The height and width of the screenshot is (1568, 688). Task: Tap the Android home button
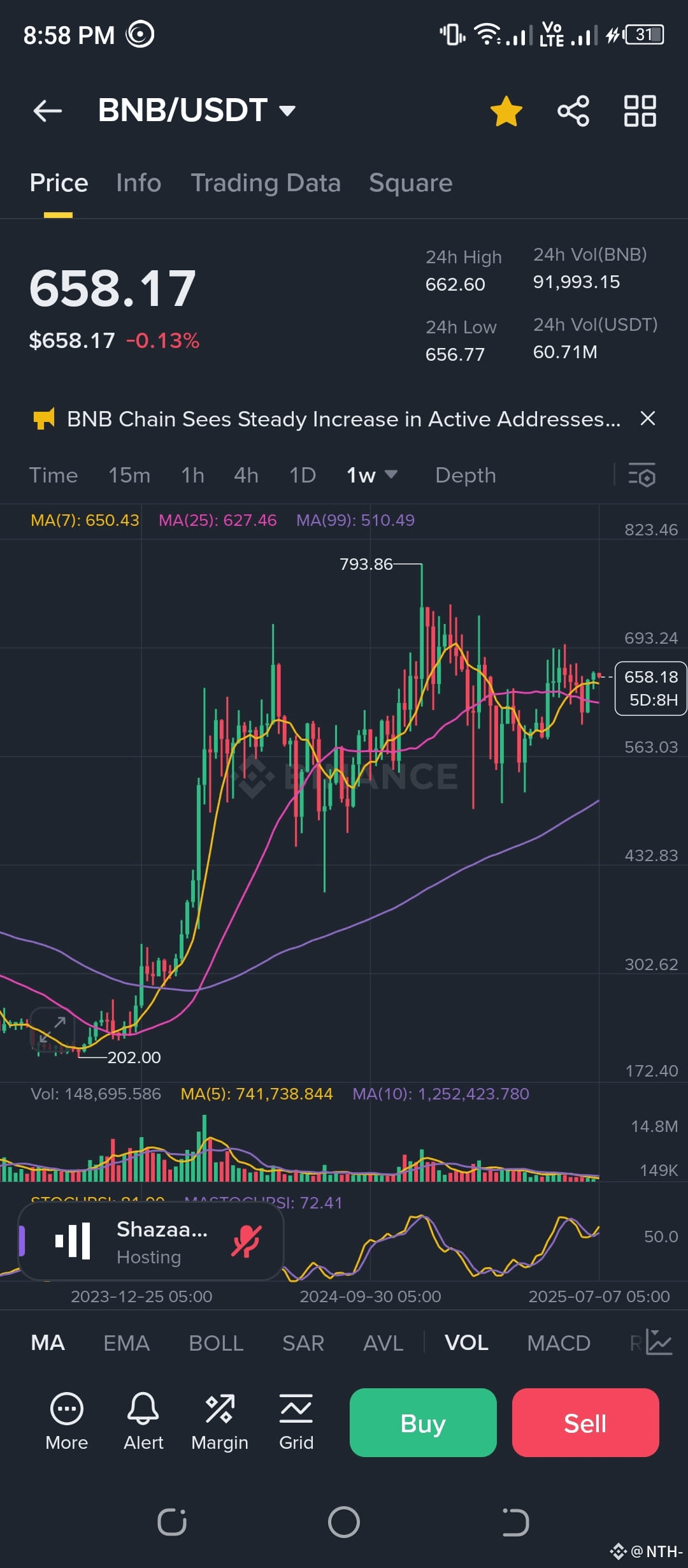coord(344,1523)
